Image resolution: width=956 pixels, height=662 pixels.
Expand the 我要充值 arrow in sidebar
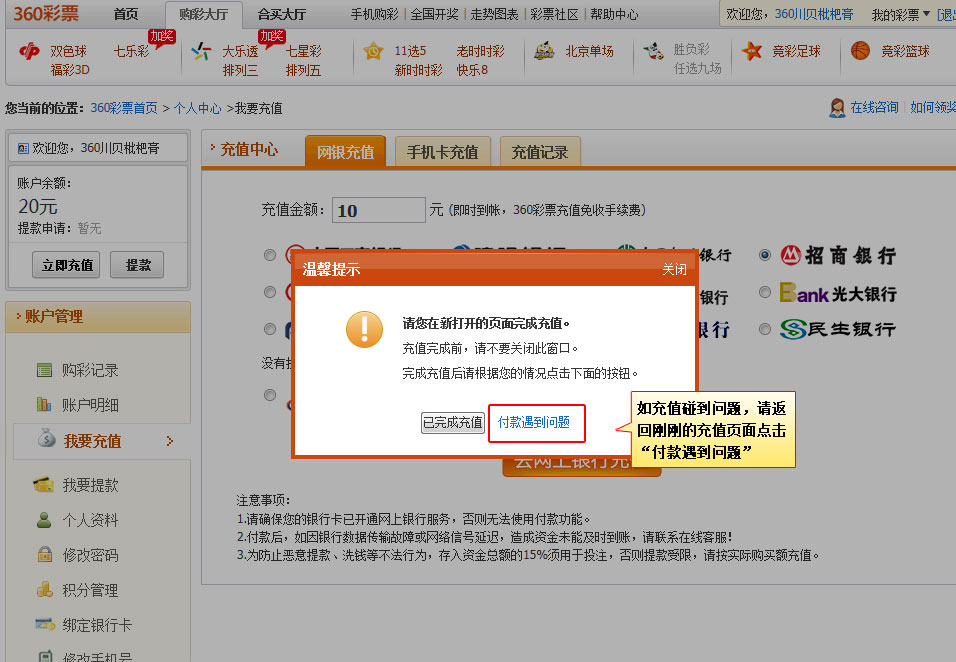click(x=170, y=441)
